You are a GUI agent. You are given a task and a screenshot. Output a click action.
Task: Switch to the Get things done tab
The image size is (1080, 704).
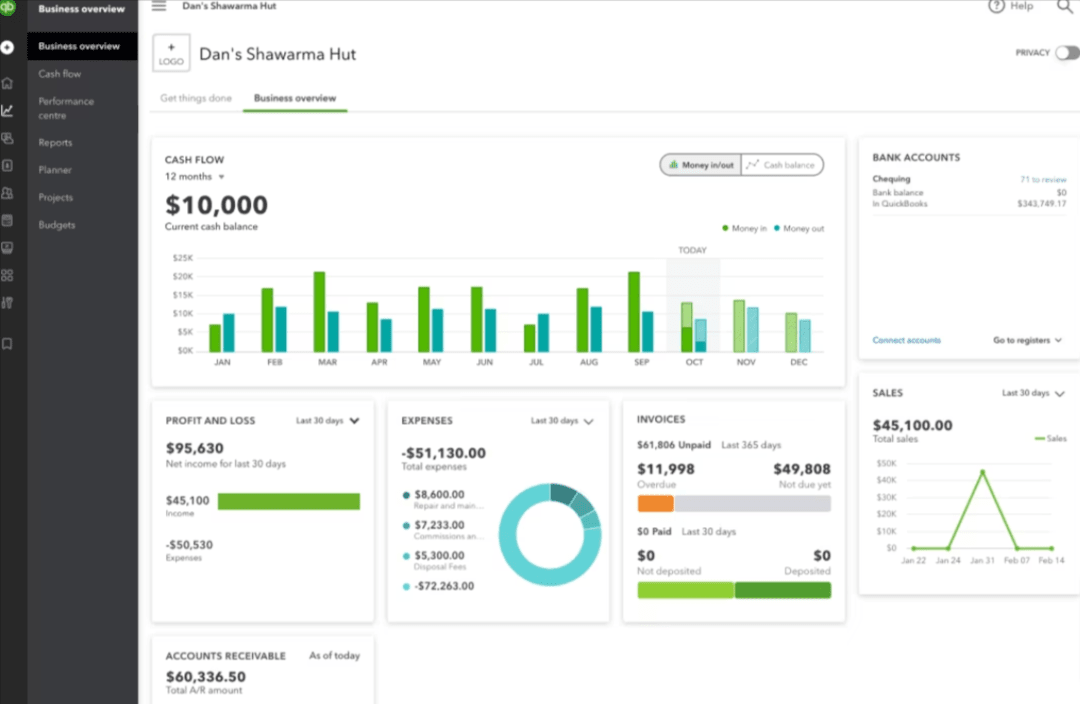pos(196,98)
